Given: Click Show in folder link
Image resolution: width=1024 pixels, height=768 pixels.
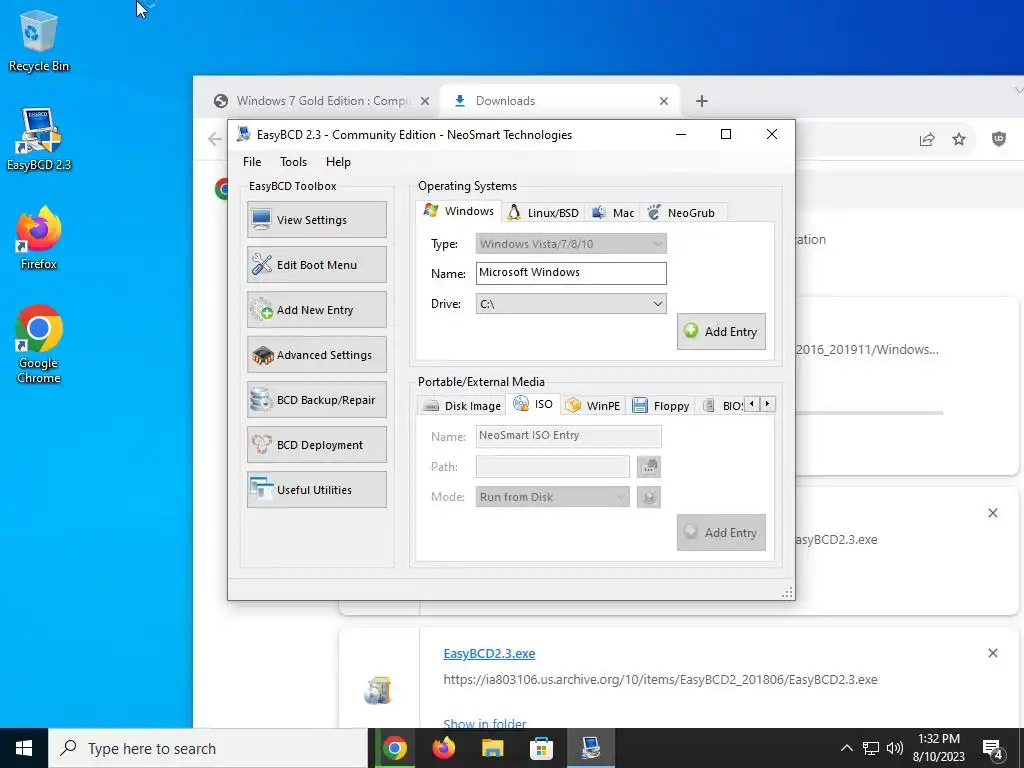Looking at the screenshot, I should (485, 723).
